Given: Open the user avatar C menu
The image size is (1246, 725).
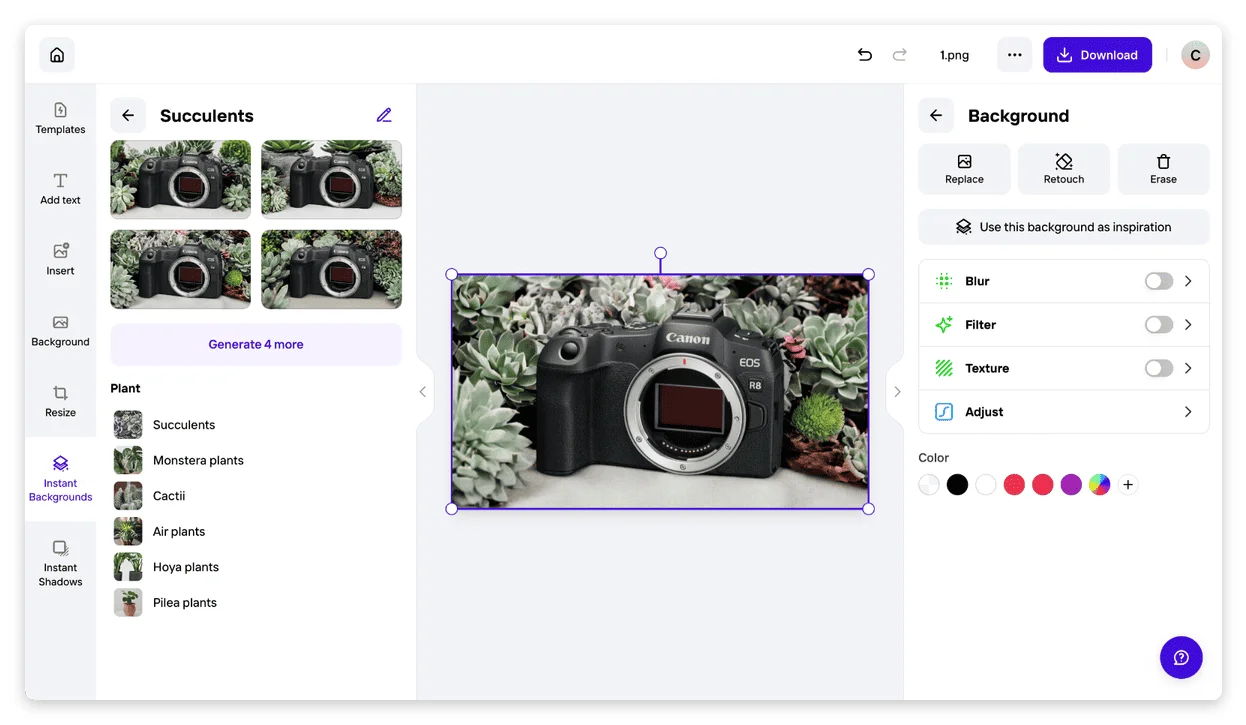Looking at the screenshot, I should pos(1195,55).
